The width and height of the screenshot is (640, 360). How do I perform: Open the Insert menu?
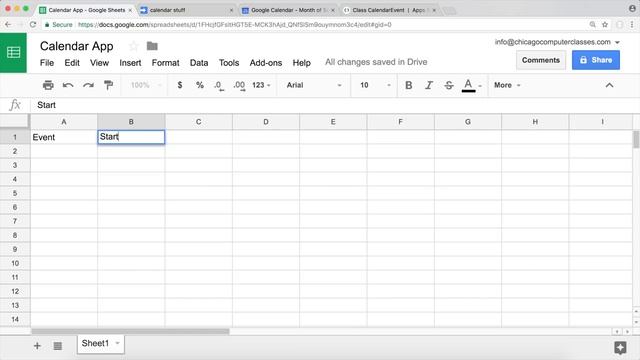coord(130,63)
